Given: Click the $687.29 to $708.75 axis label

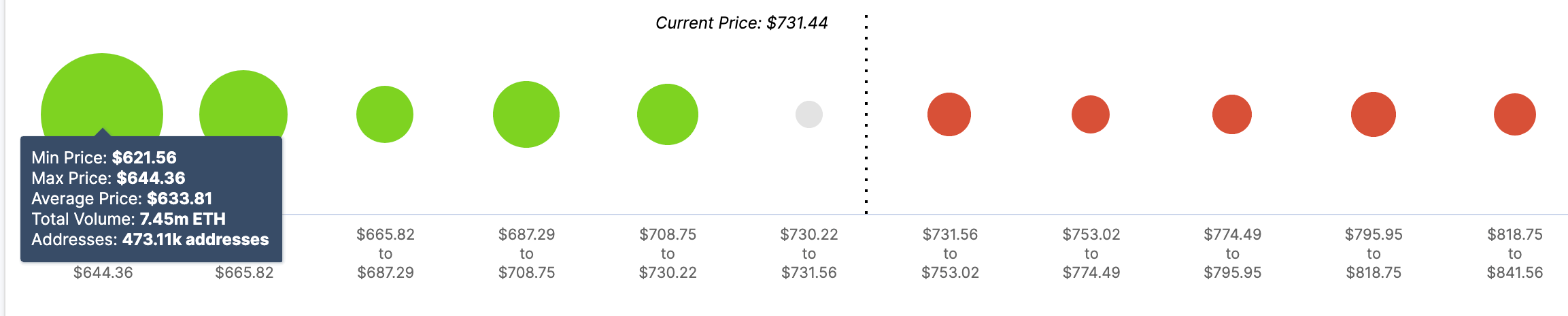Looking at the screenshot, I should [527, 253].
